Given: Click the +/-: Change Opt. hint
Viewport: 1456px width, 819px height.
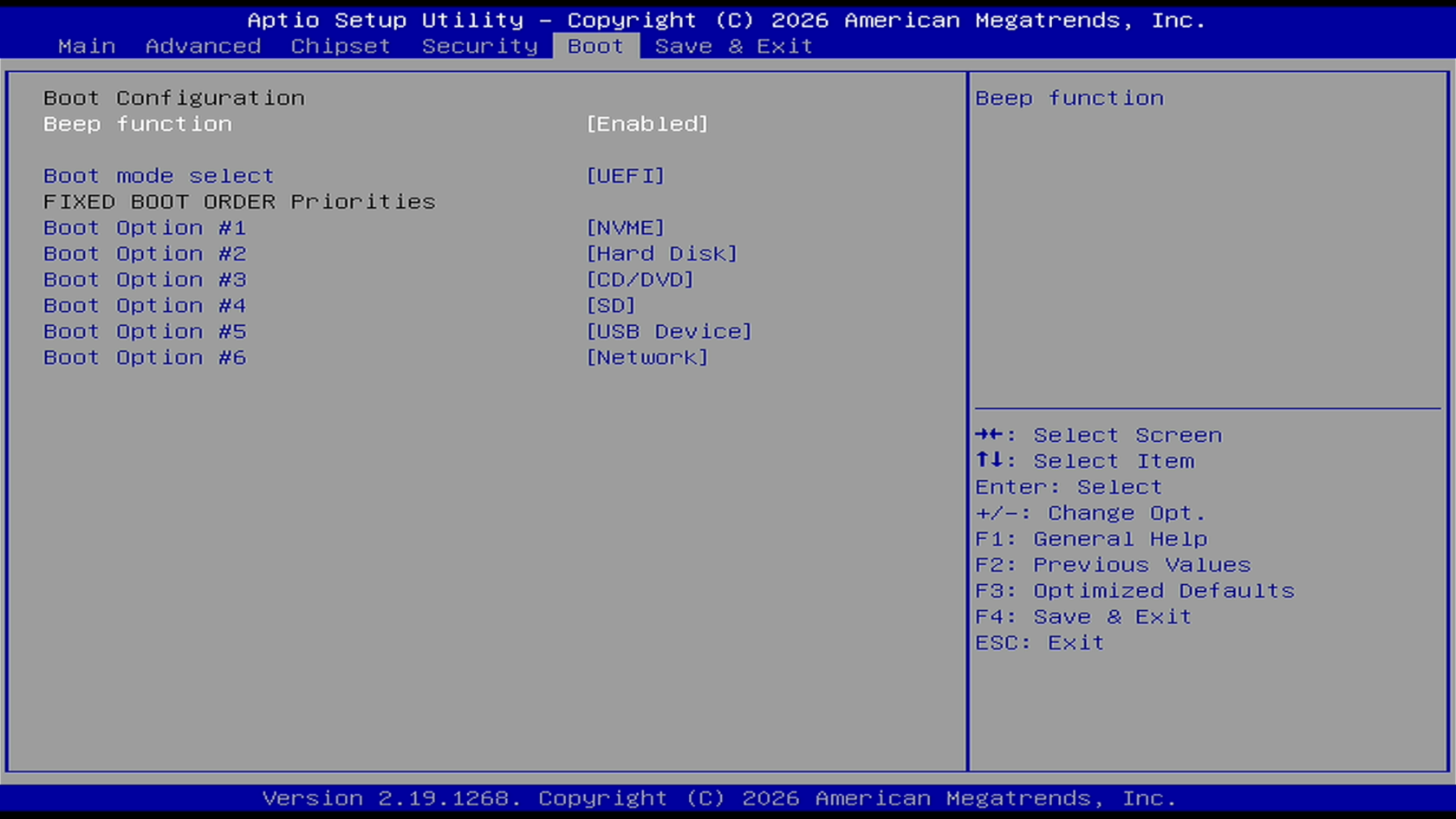Looking at the screenshot, I should tap(1090, 513).
